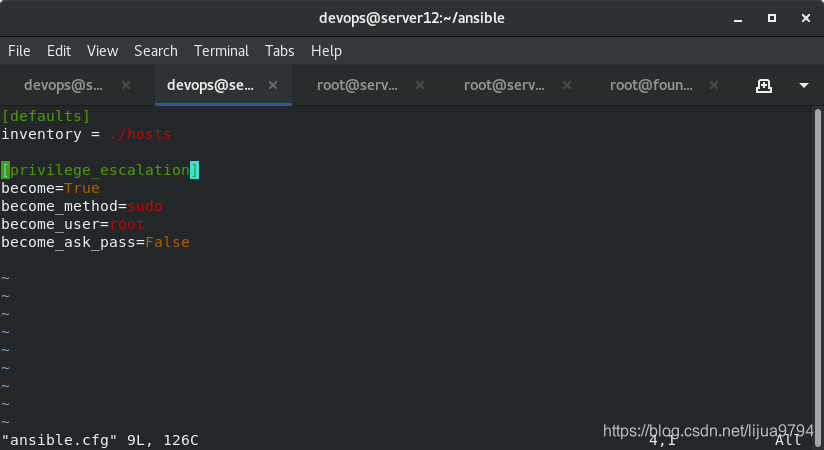Viewport: 824px width, 450px height.
Task: Open the View menu
Action: click(x=102, y=51)
